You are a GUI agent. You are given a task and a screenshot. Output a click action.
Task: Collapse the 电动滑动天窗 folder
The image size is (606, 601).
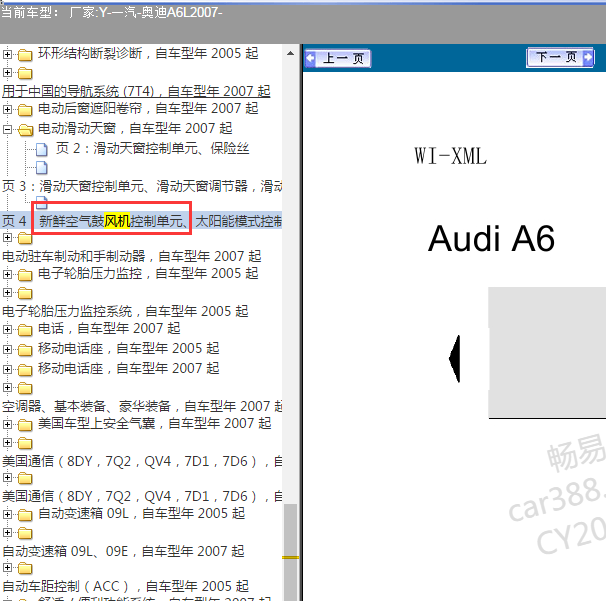[7, 129]
